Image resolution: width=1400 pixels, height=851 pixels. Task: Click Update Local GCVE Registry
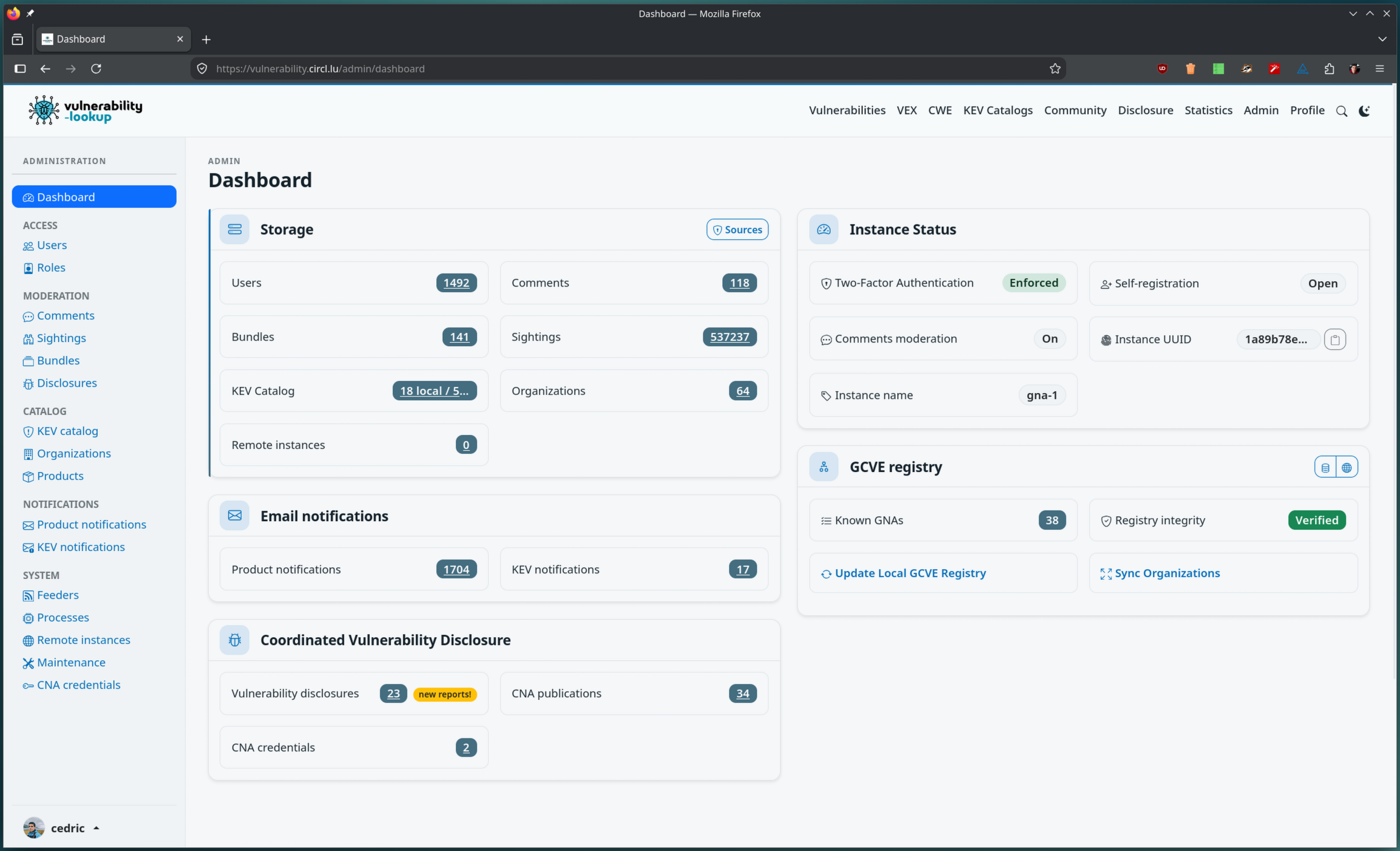[x=904, y=573]
